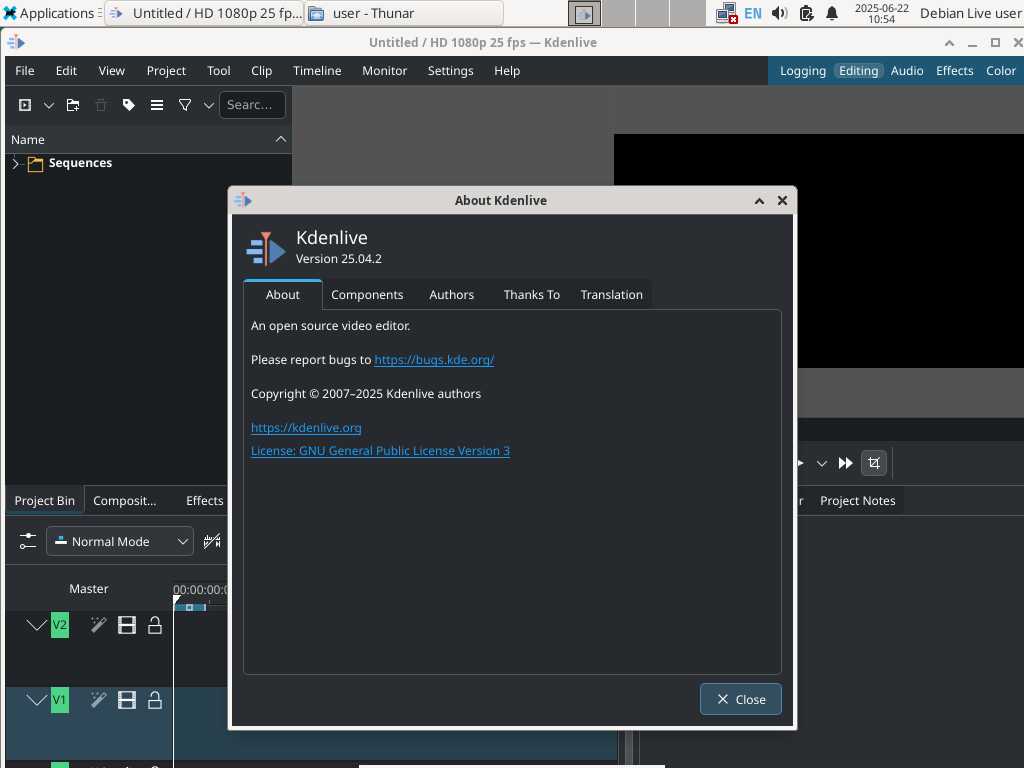The height and width of the screenshot is (768, 1024).
Task: Open the Project menu
Action: coord(166,71)
